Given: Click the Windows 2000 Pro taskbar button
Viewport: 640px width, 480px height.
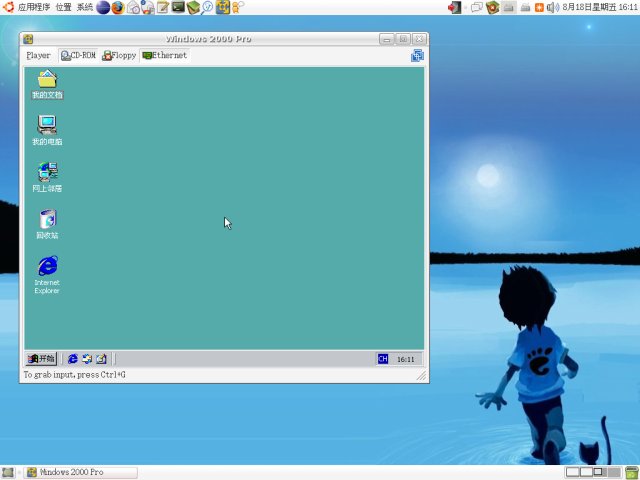Looking at the screenshot, I should click(80, 472).
